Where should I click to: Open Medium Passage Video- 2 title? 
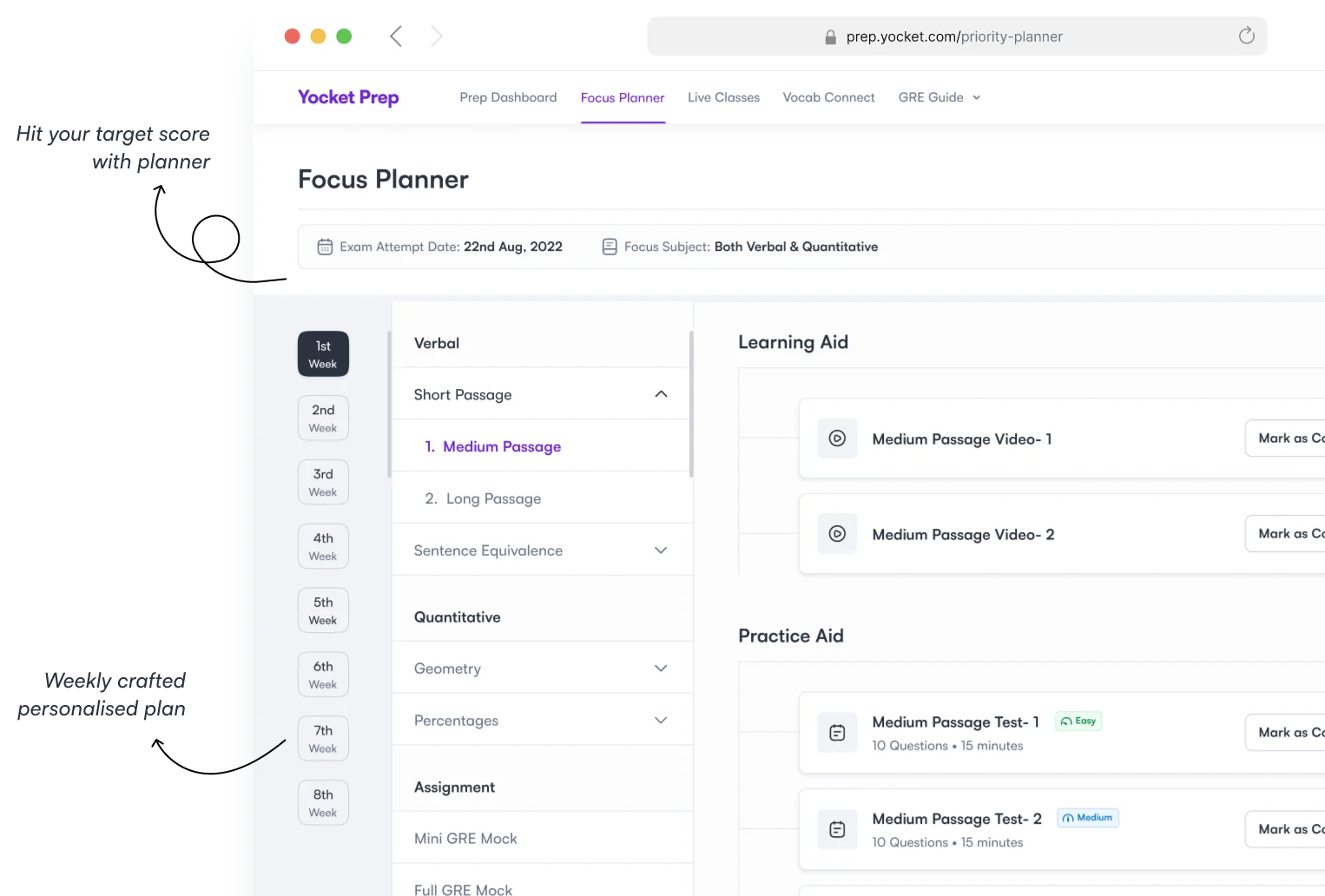pos(963,535)
